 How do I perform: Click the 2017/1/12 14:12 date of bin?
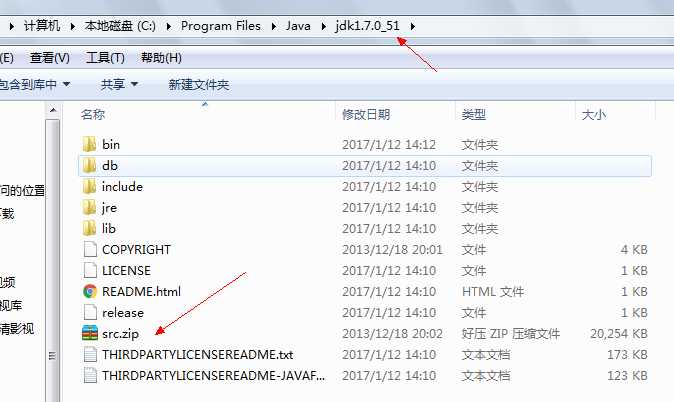[389, 144]
